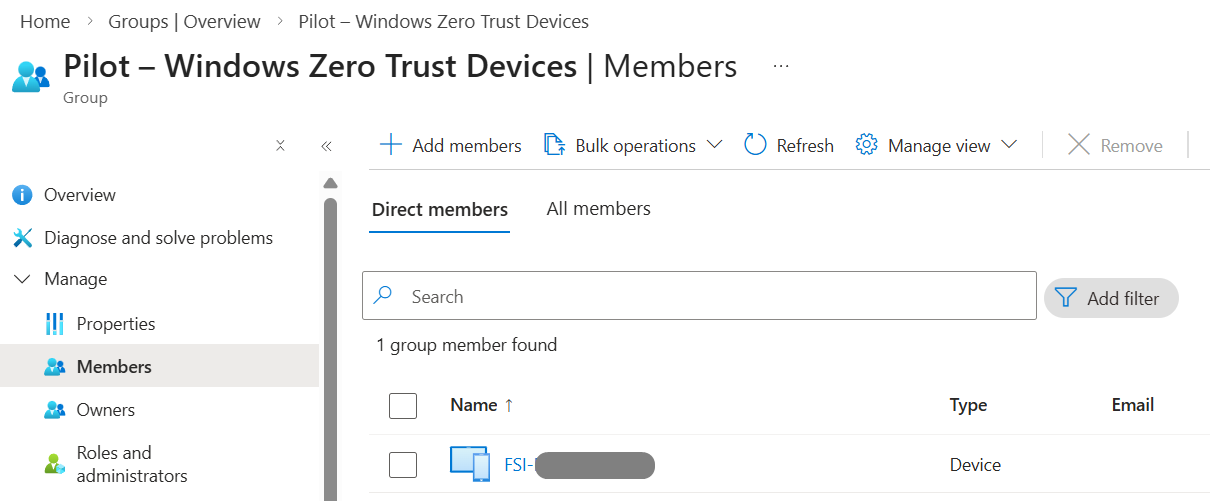Image resolution: width=1210 pixels, height=501 pixels.
Task: Expand the Bulk operations dropdown chevron
Action: coord(714,145)
